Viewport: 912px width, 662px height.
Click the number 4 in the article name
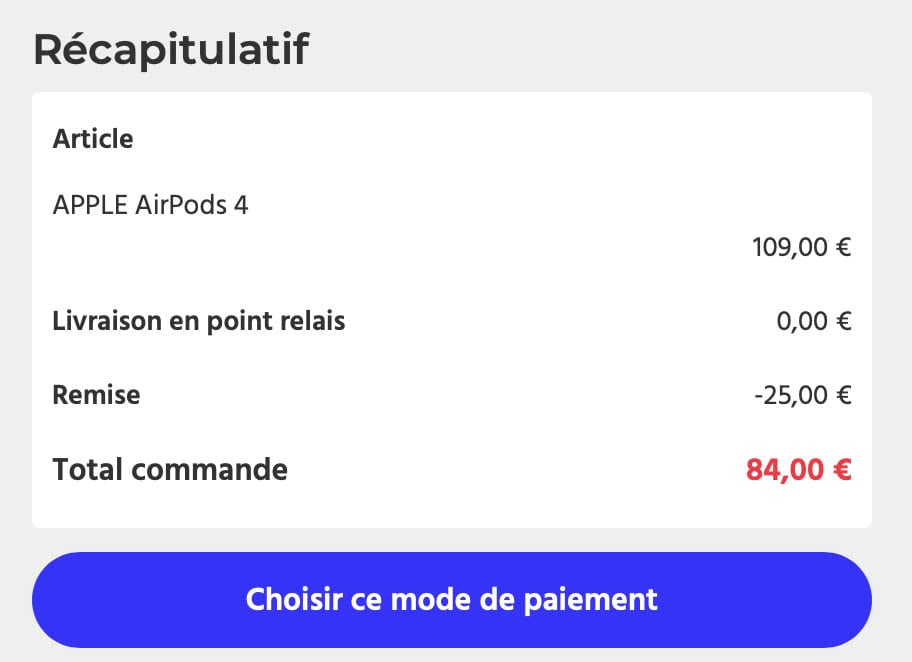tap(240, 205)
